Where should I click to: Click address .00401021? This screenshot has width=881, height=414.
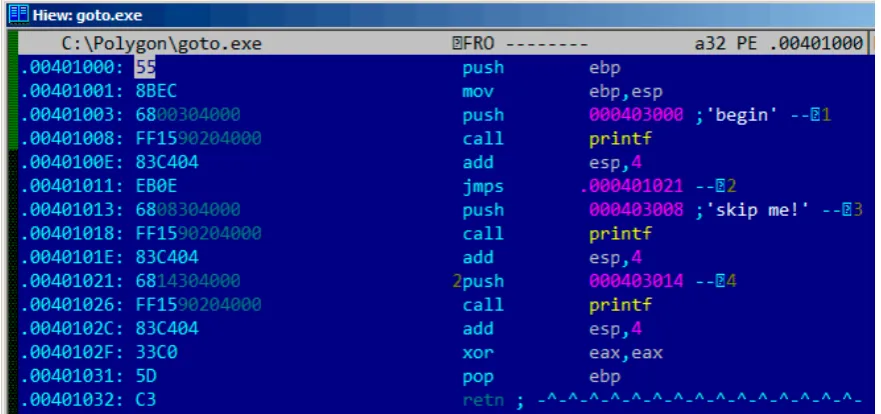tap(73, 281)
